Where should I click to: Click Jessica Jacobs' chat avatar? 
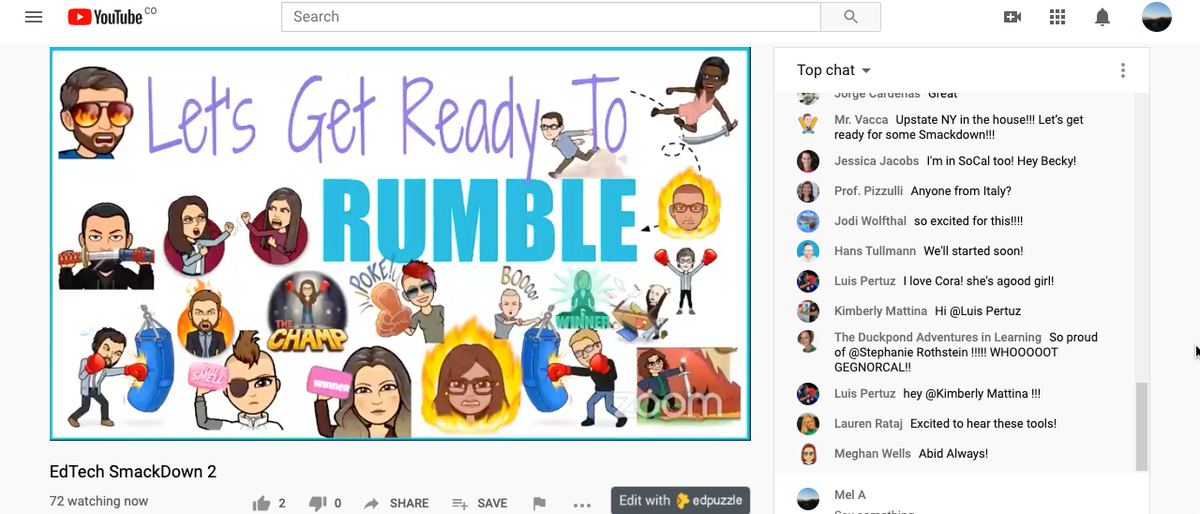coord(808,161)
